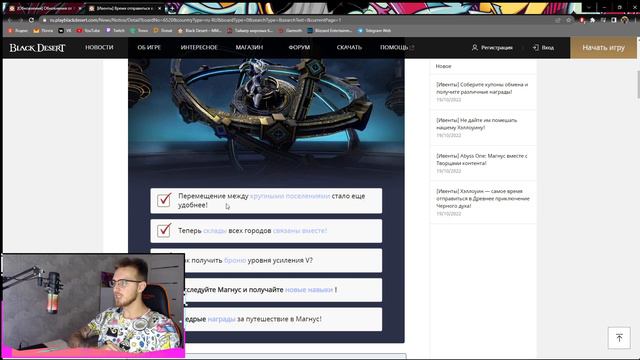The image size is (640, 360).
Task: Click the Вход login link
Action: [x=543, y=48]
